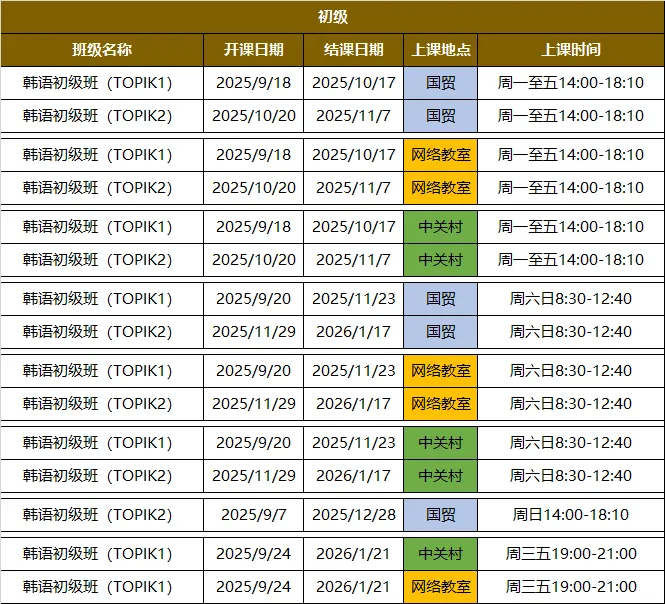Image resolution: width=665 pixels, height=604 pixels.
Task: Pick 2026/1/17 end date in the 中关村 row
Action: point(354,476)
